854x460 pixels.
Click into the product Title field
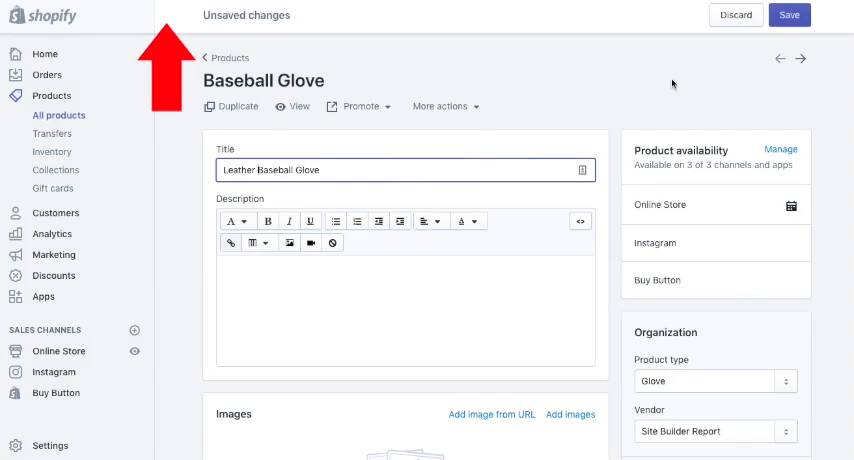400,170
